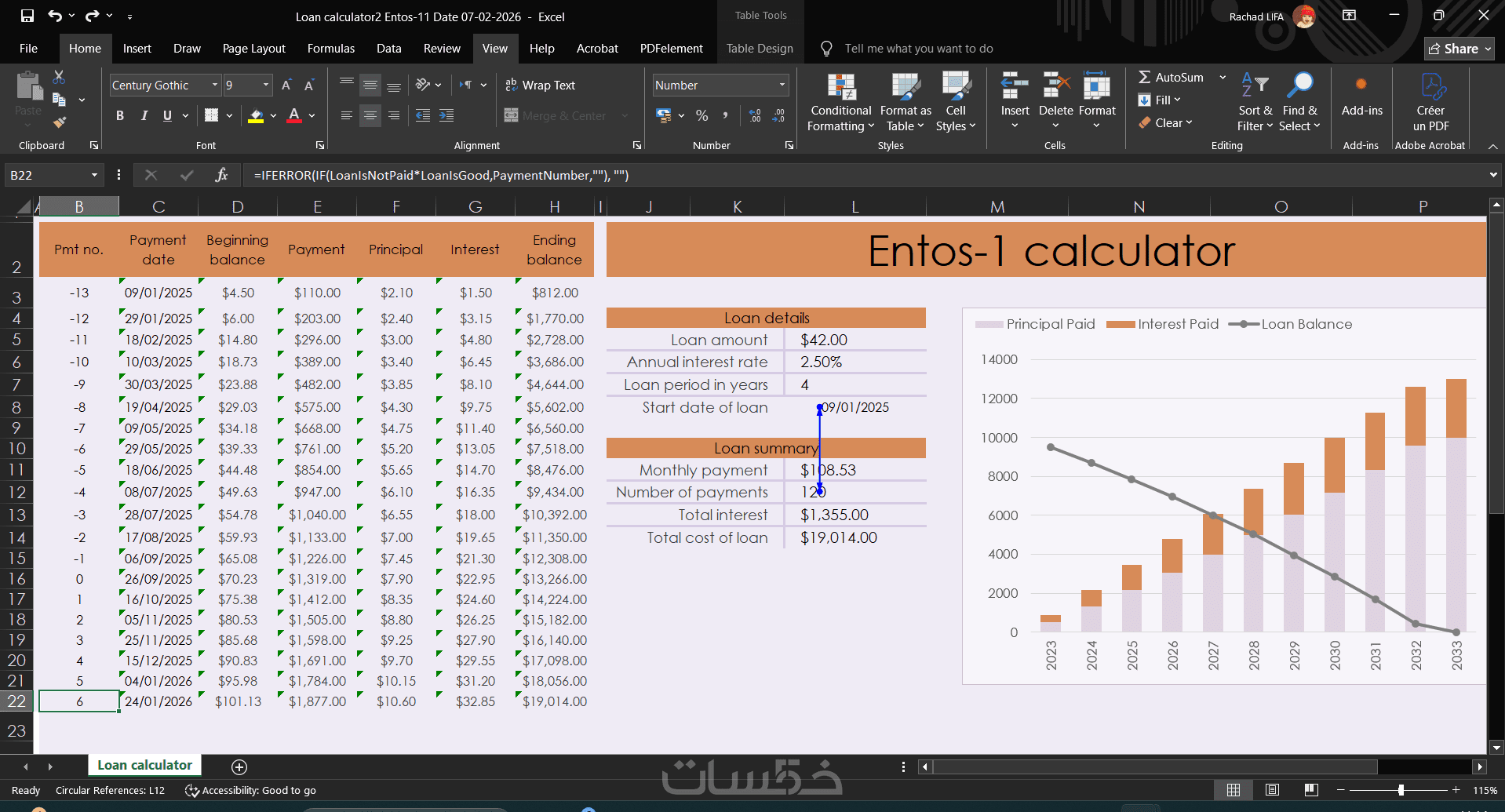Click the Insert Function fx icon
The image size is (1505, 812).
tap(221, 175)
